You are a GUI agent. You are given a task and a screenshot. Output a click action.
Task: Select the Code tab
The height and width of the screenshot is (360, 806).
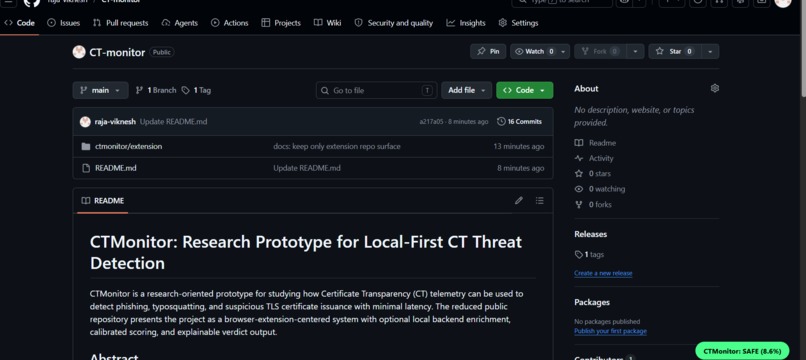[x=20, y=23]
